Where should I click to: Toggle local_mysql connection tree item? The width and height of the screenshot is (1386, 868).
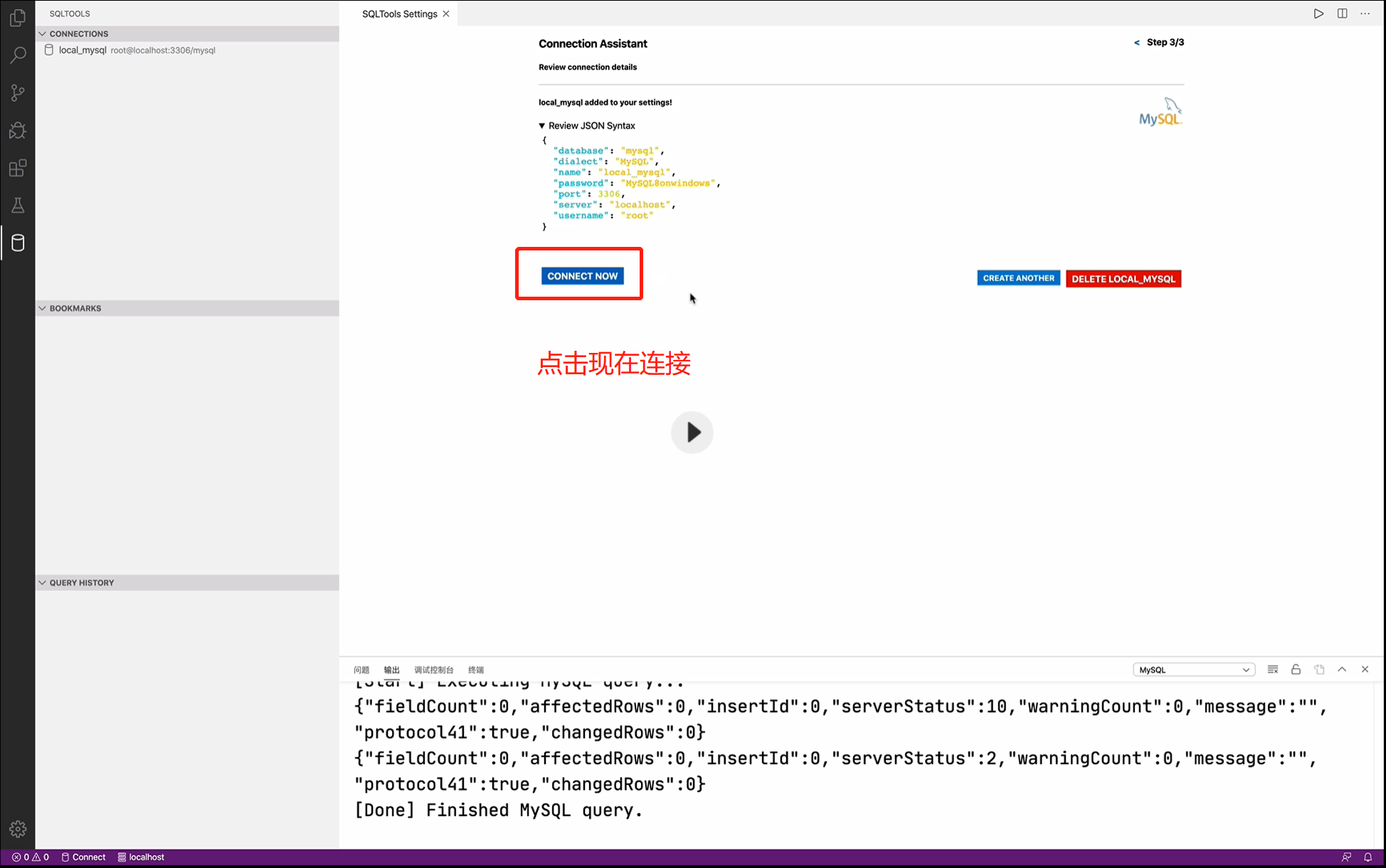(82, 50)
